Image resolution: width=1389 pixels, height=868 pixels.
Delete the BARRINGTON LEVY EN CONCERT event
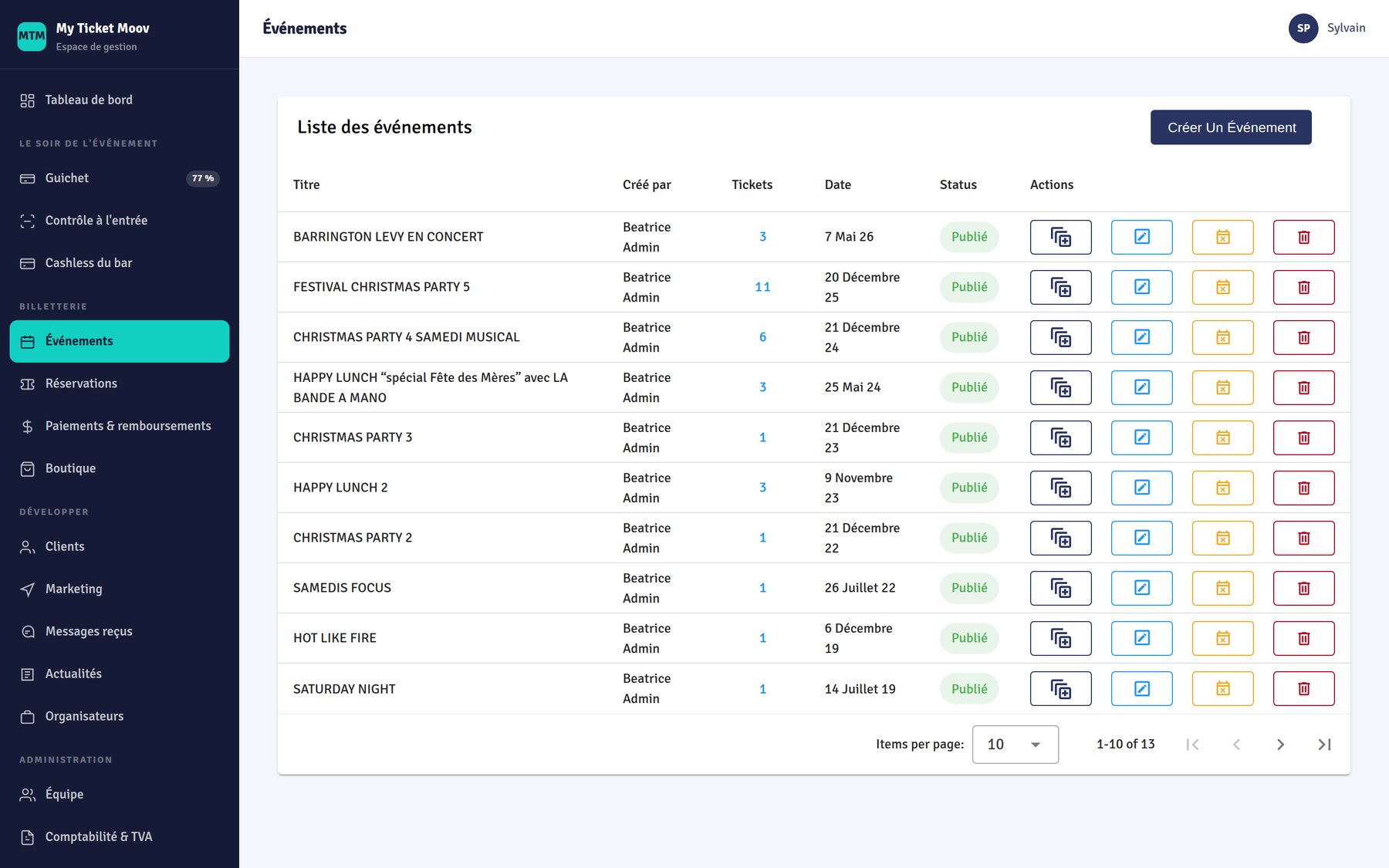click(x=1303, y=237)
